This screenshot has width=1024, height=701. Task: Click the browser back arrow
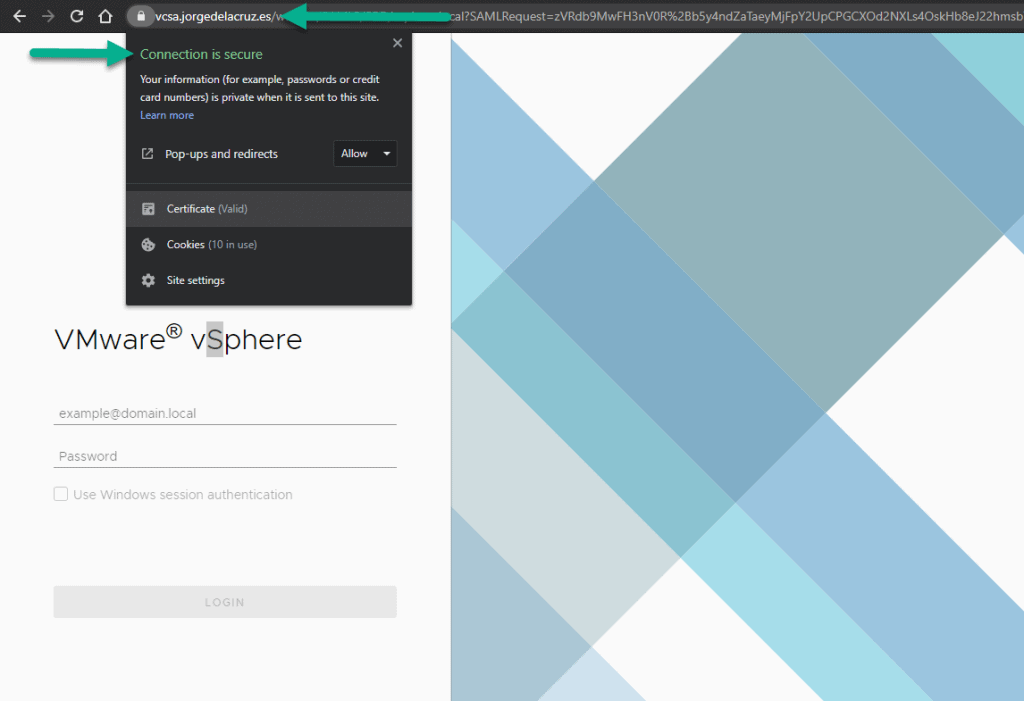coord(20,16)
